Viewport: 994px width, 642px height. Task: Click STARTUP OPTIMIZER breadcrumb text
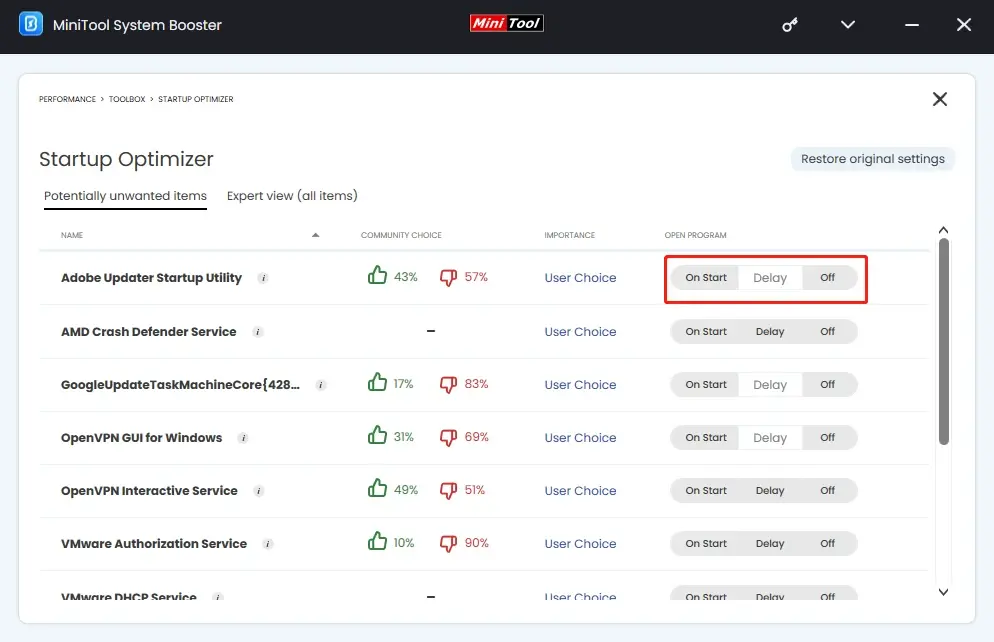click(x=195, y=100)
